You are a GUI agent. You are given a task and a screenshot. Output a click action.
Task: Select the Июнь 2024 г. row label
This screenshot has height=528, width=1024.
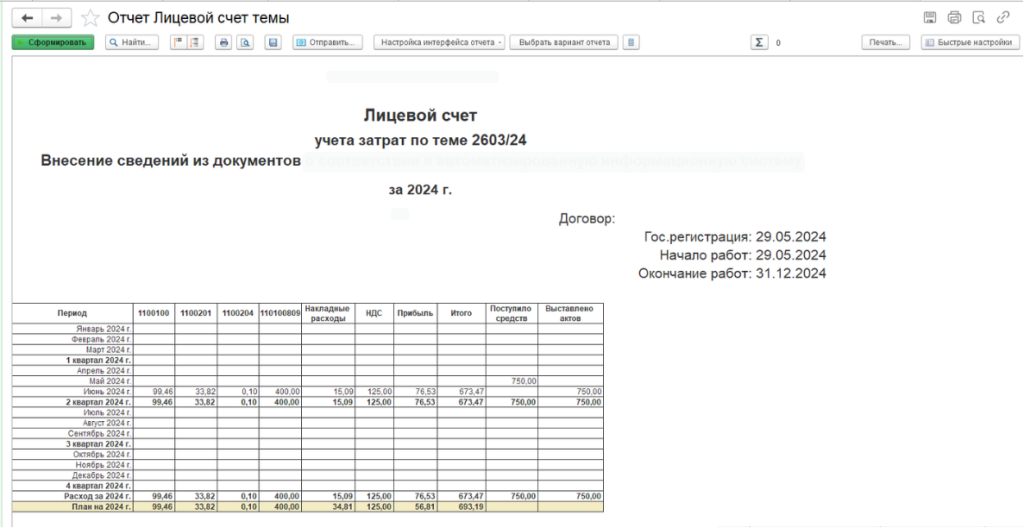[72, 391]
